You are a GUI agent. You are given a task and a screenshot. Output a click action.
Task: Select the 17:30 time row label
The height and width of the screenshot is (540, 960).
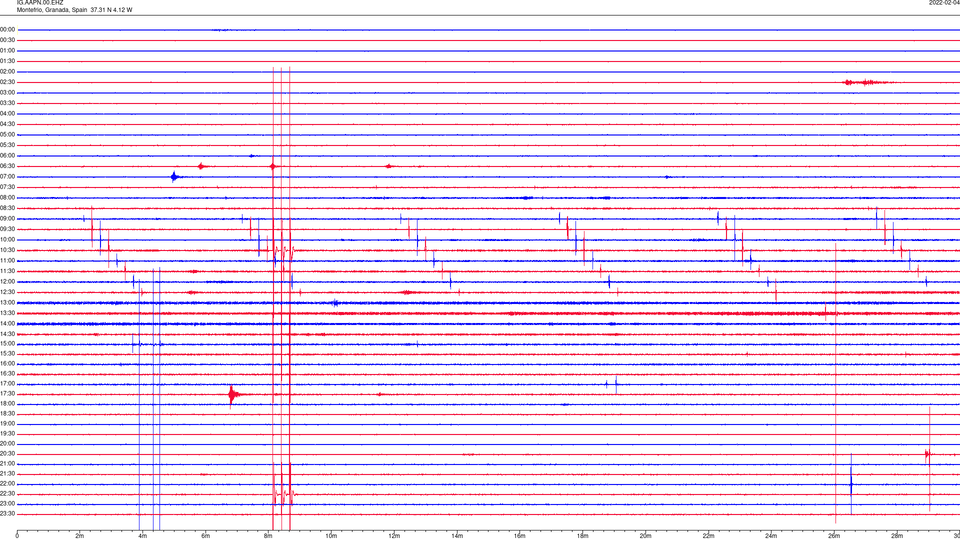[7, 394]
